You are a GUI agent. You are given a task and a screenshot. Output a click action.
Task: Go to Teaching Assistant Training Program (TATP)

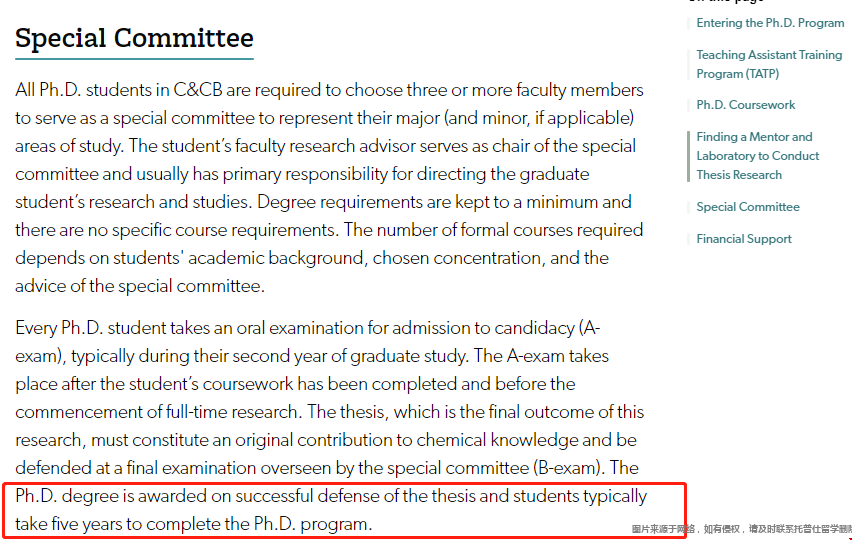769,64
